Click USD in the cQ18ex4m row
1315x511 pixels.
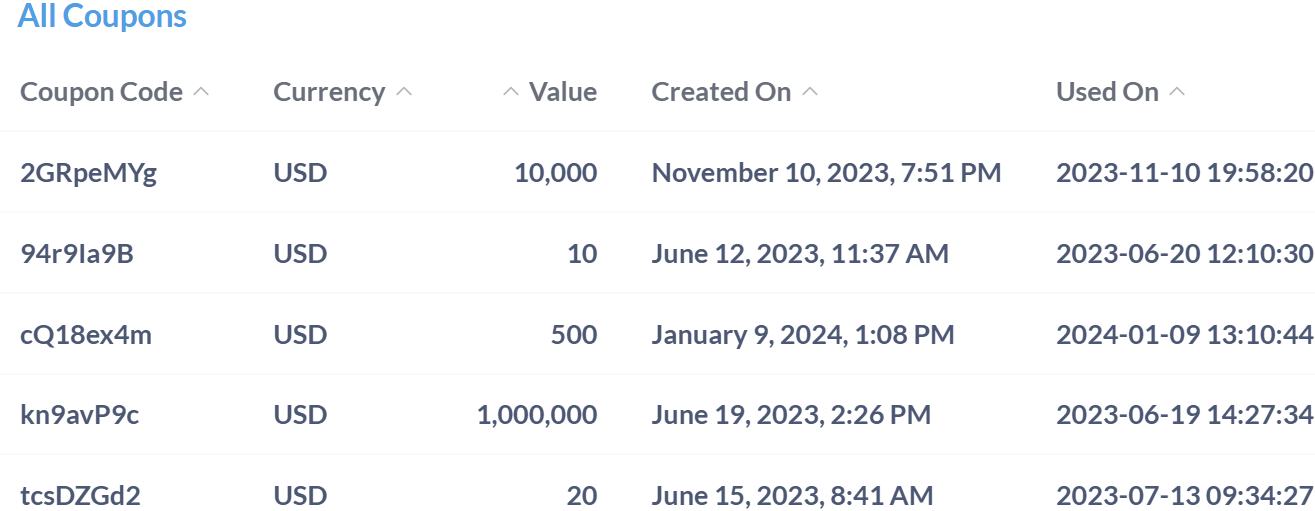tap(300, 334)
